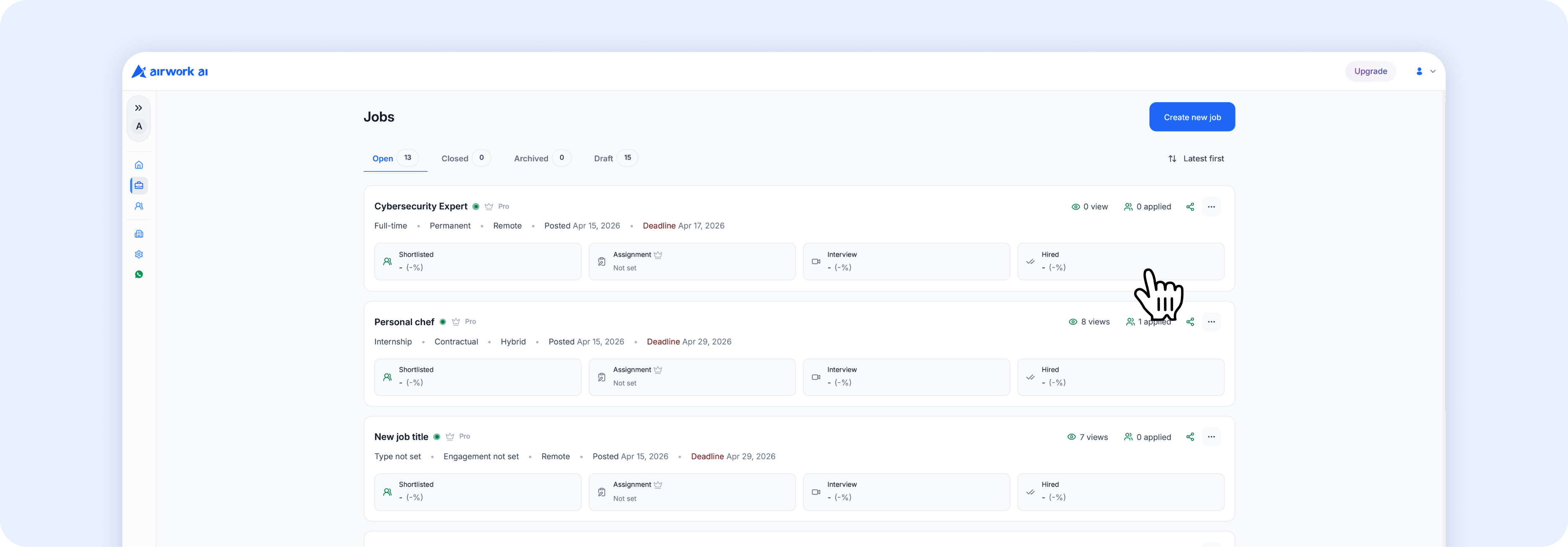Click 'Full-time' label on Cybersecurity Expert

[x=391, y=226]
